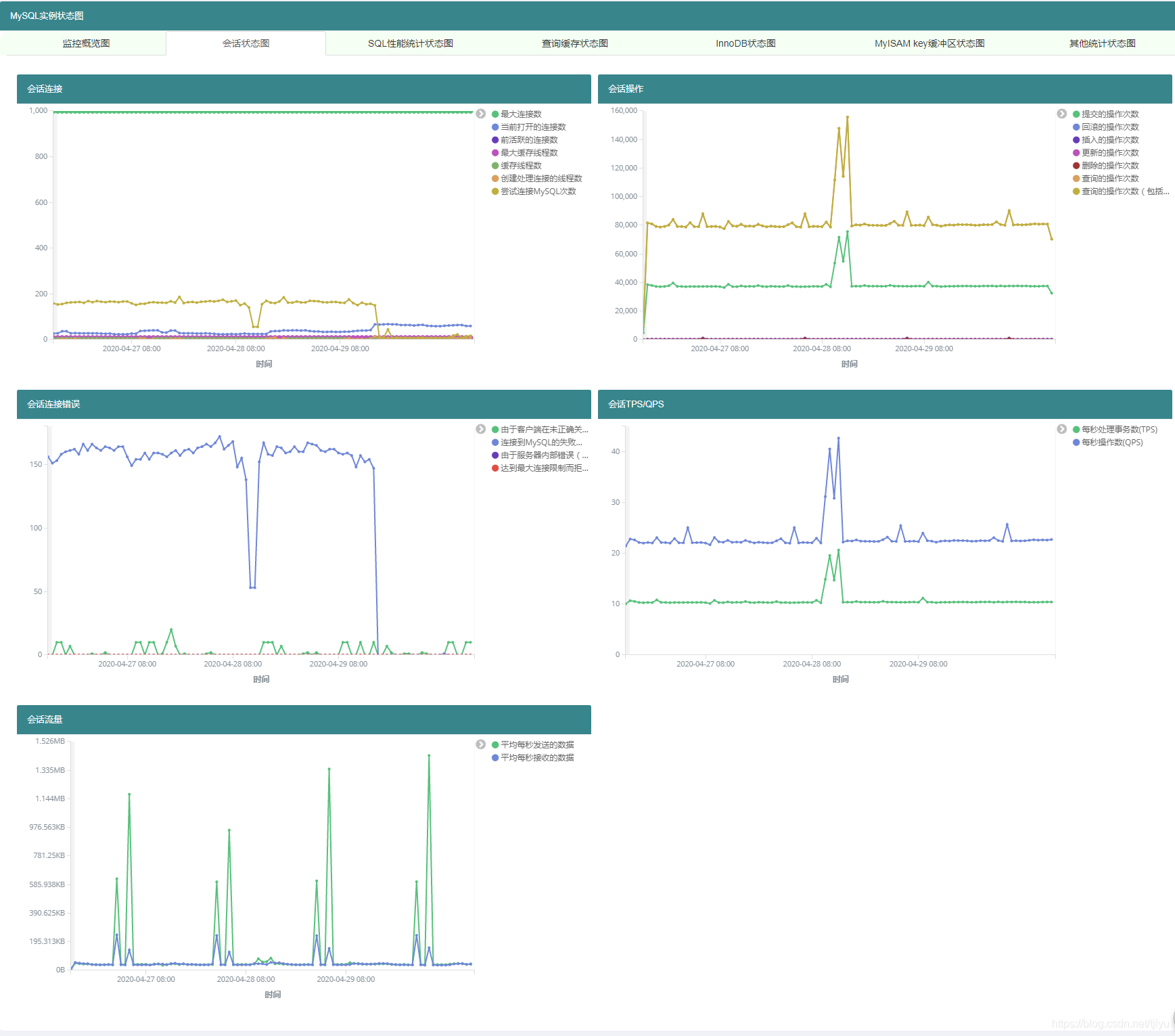The height and width of the screenshot is (1036, 1175).
Task: Toggle the 最大缓存线程数 legend series
Action: coord(525,153)
